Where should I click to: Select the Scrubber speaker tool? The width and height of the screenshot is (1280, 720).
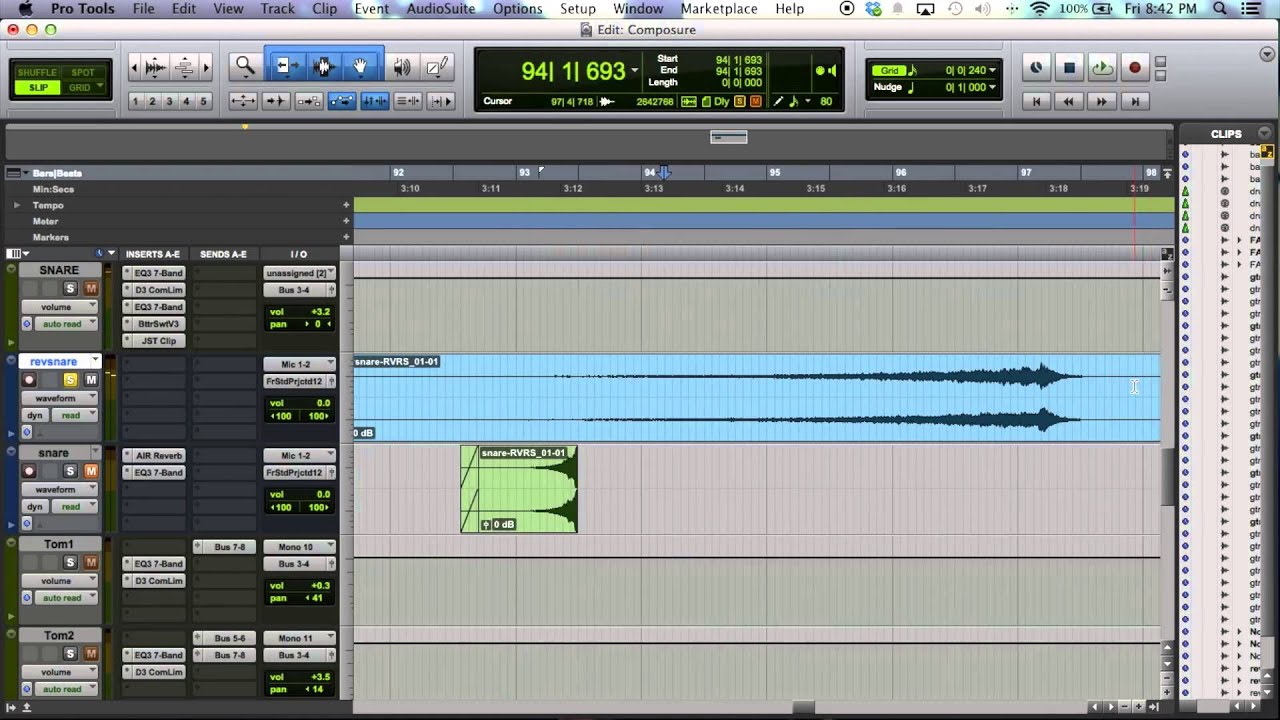402,67
